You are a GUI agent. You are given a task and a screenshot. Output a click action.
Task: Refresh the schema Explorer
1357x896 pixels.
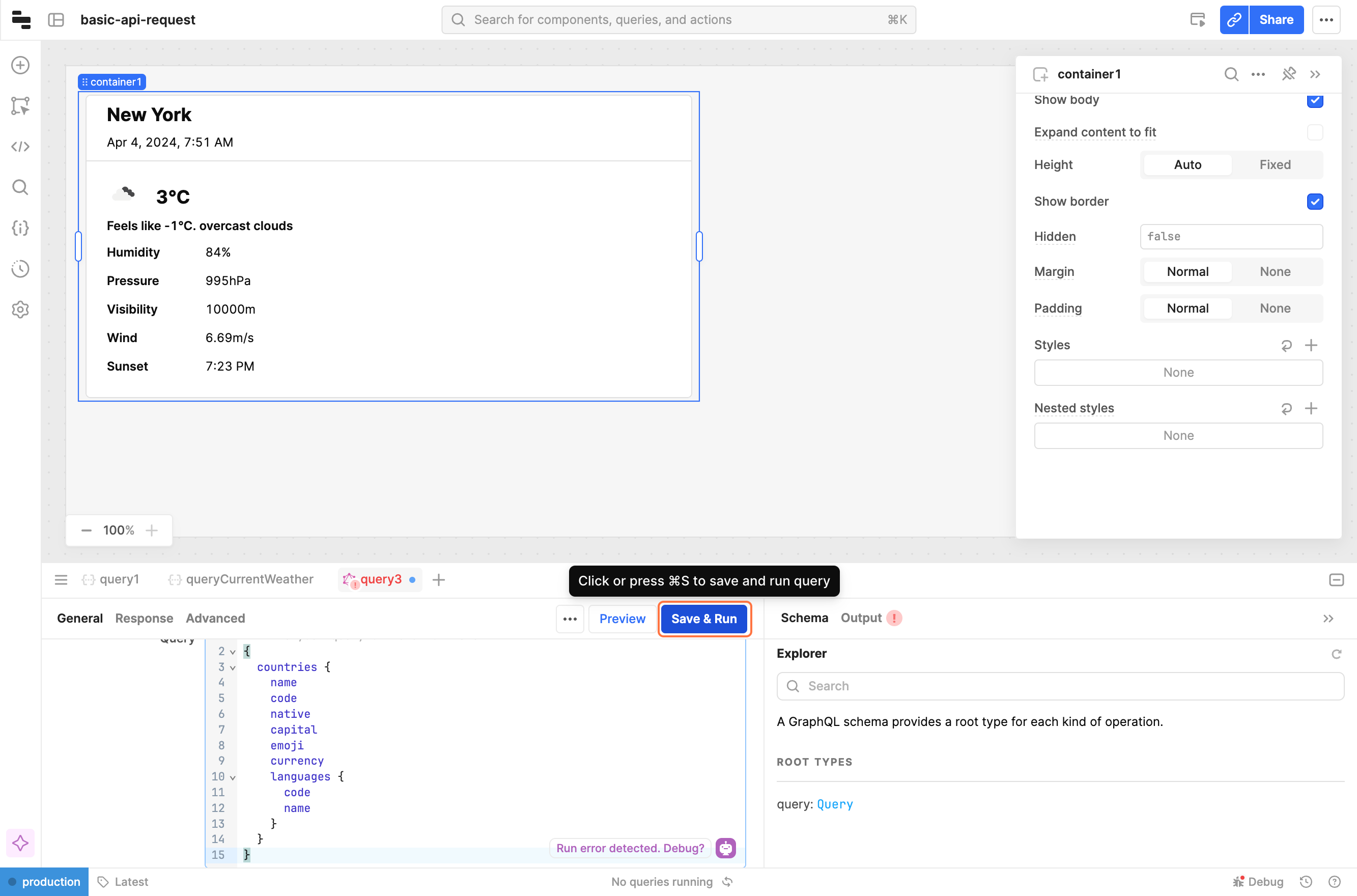pos(1336,654)
